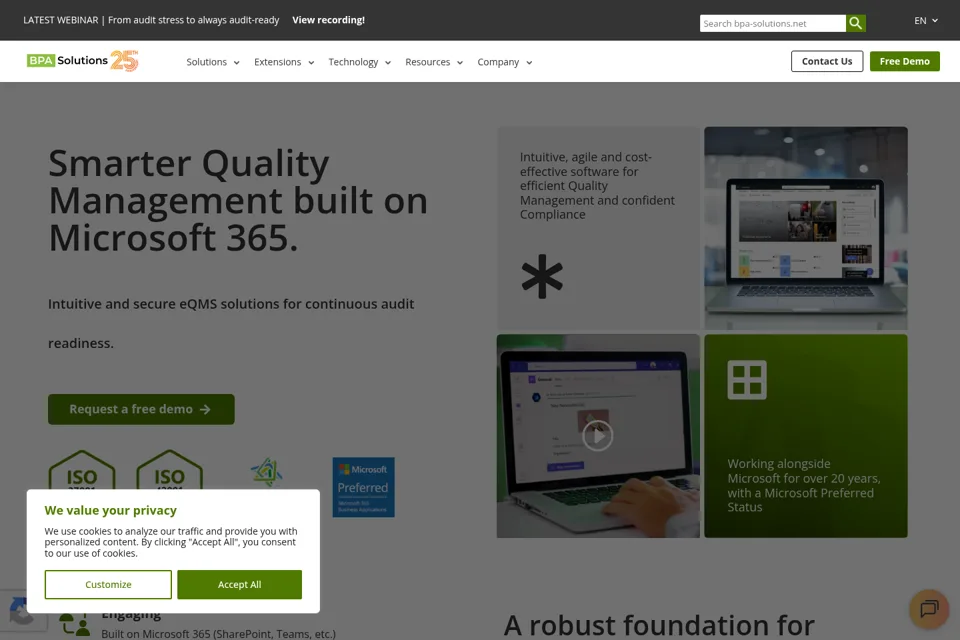Expand the Resources menu

tap(434, 62)
